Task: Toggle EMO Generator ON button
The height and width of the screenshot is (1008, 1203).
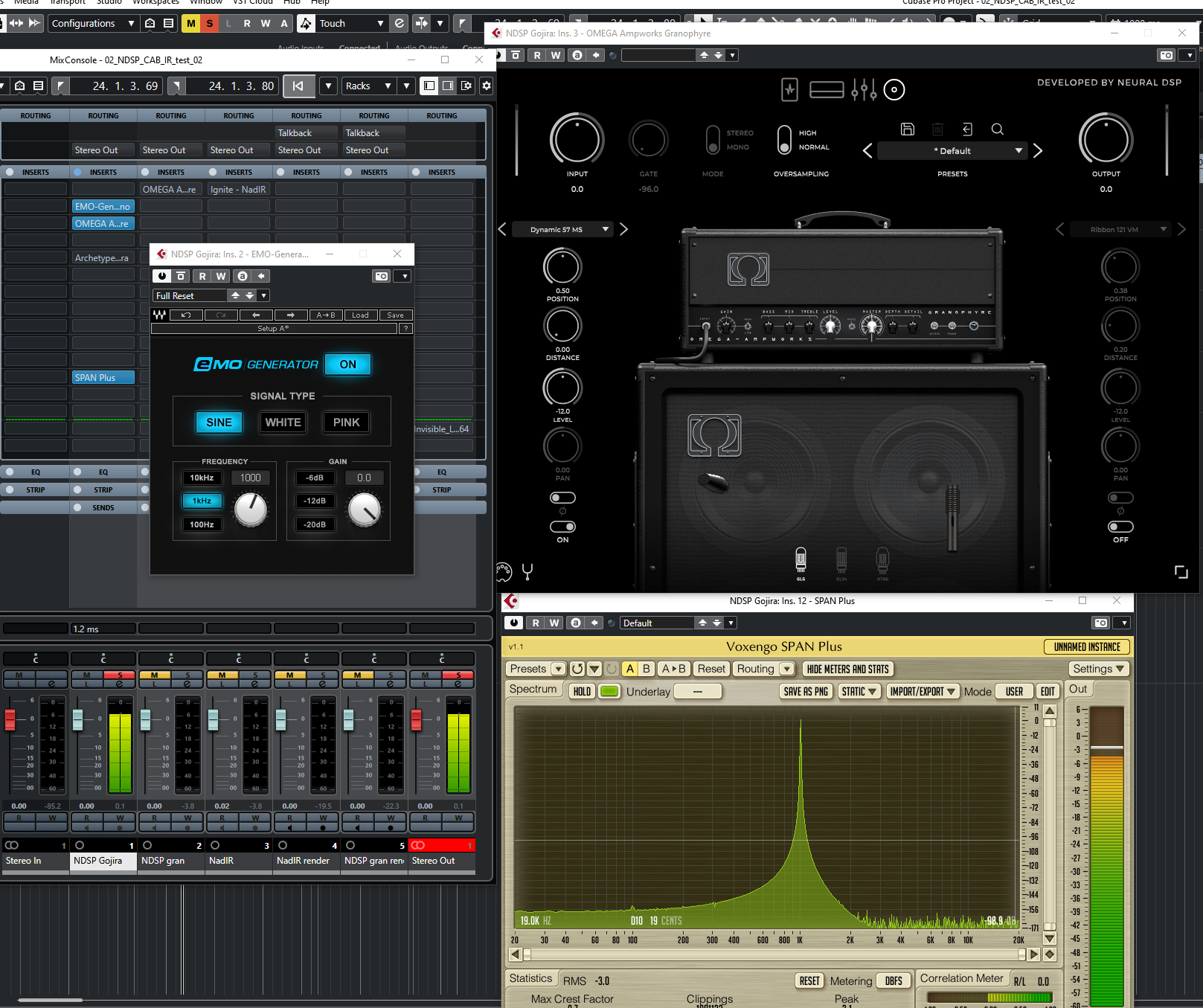Action: click(348, 365)
